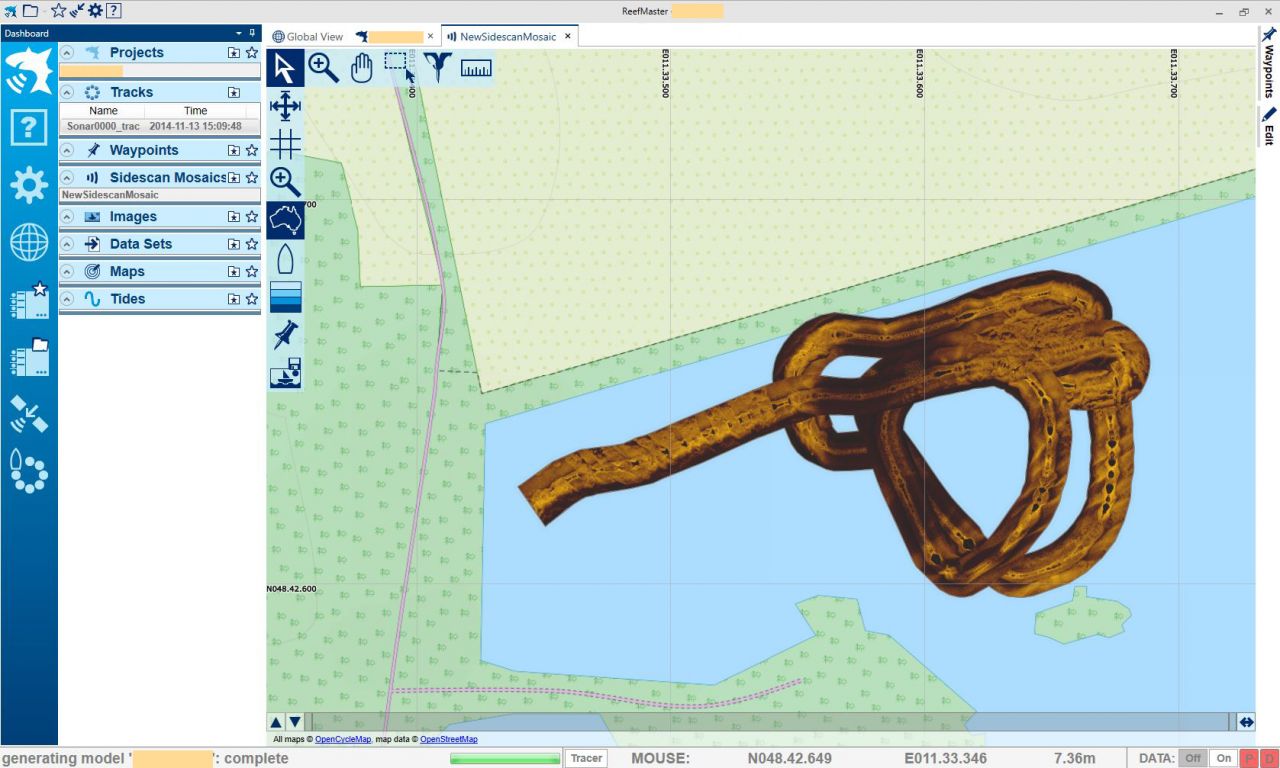Turn data mode Off
The width and height of the screenshot is (1280, 768).
pyautogui.click(x=1192, y=758)
